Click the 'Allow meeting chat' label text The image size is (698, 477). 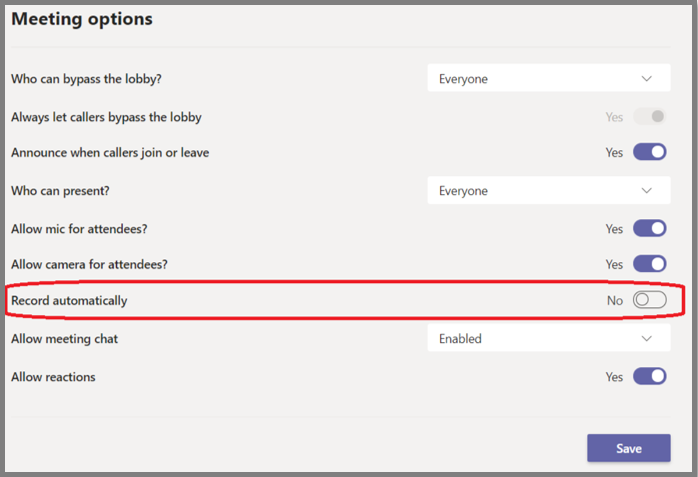pos(64,339)
